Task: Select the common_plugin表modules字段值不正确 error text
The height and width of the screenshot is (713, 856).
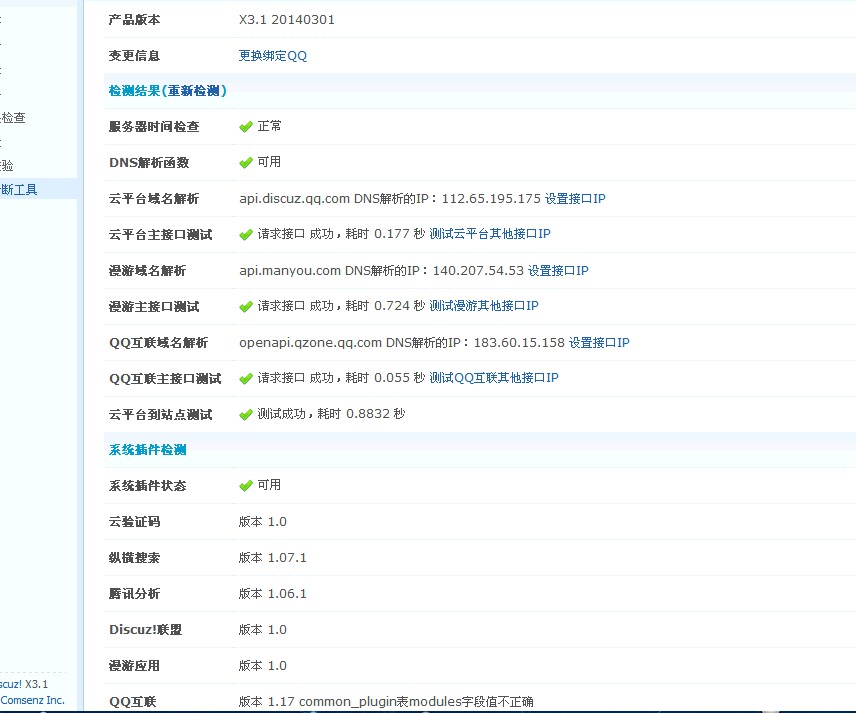Action: 417,702
